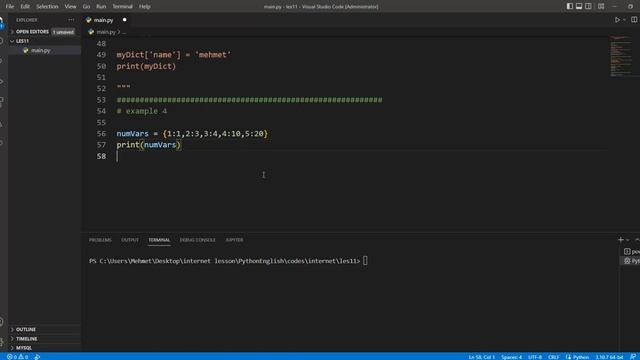Open the Run menu
This screenshot has width=640, height=360.
[101, 7]
